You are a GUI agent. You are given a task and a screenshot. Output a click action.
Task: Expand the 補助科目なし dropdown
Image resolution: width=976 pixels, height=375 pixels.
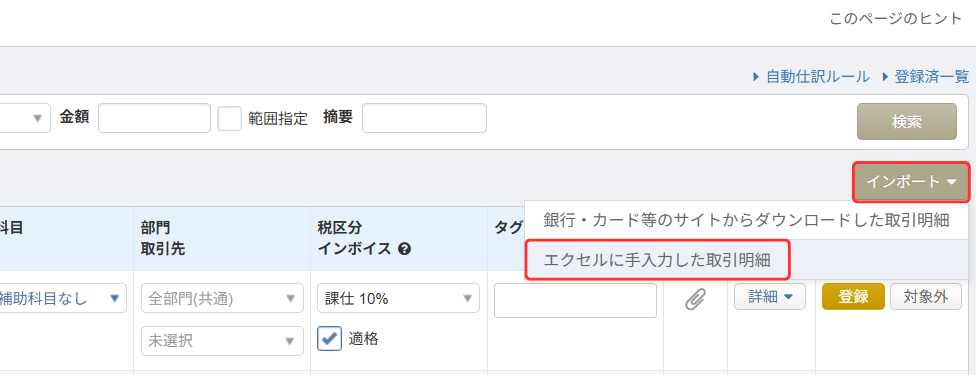tap(62, 298)
